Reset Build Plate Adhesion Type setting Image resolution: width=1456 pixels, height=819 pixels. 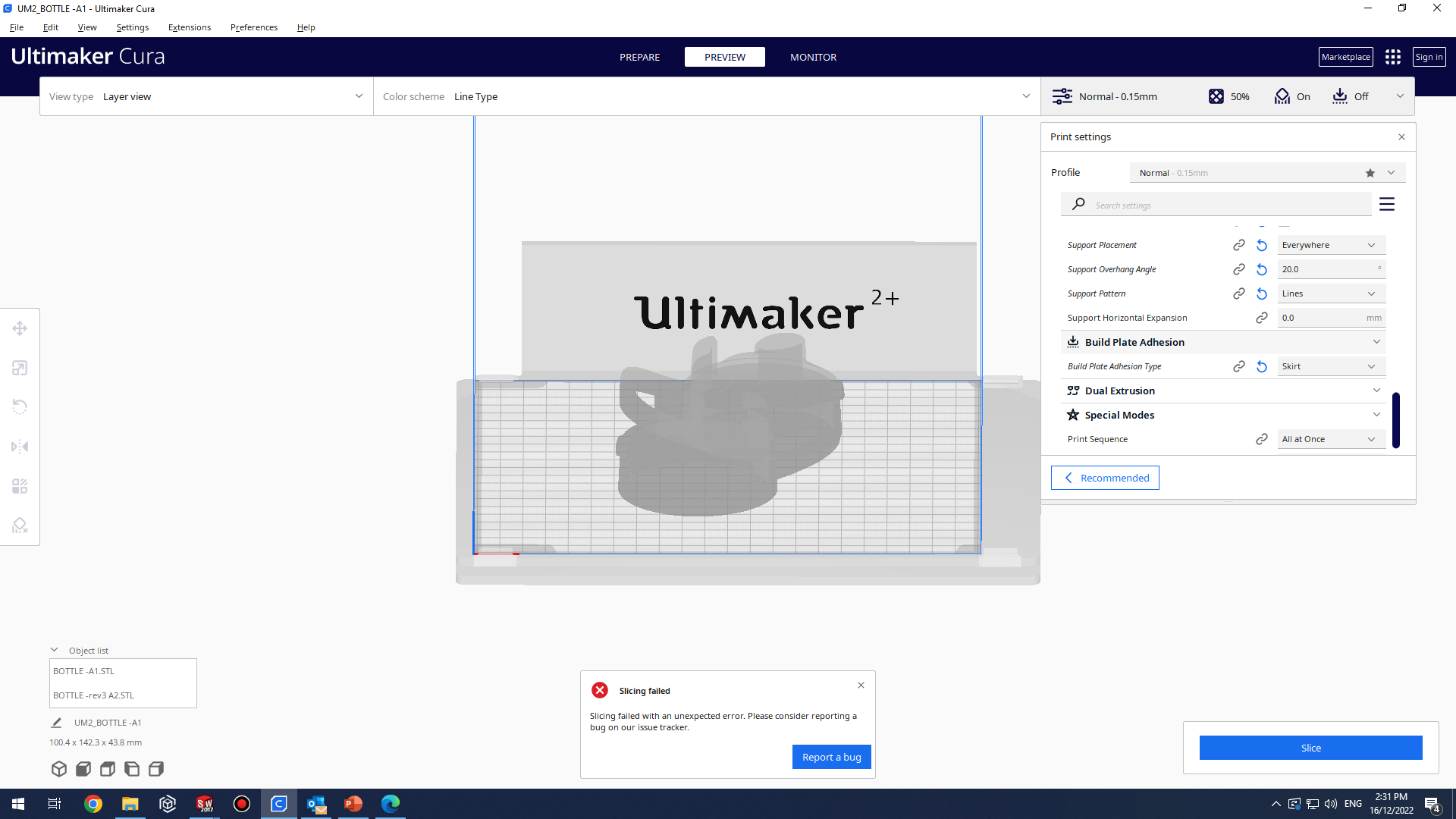tap(1262, 366)
